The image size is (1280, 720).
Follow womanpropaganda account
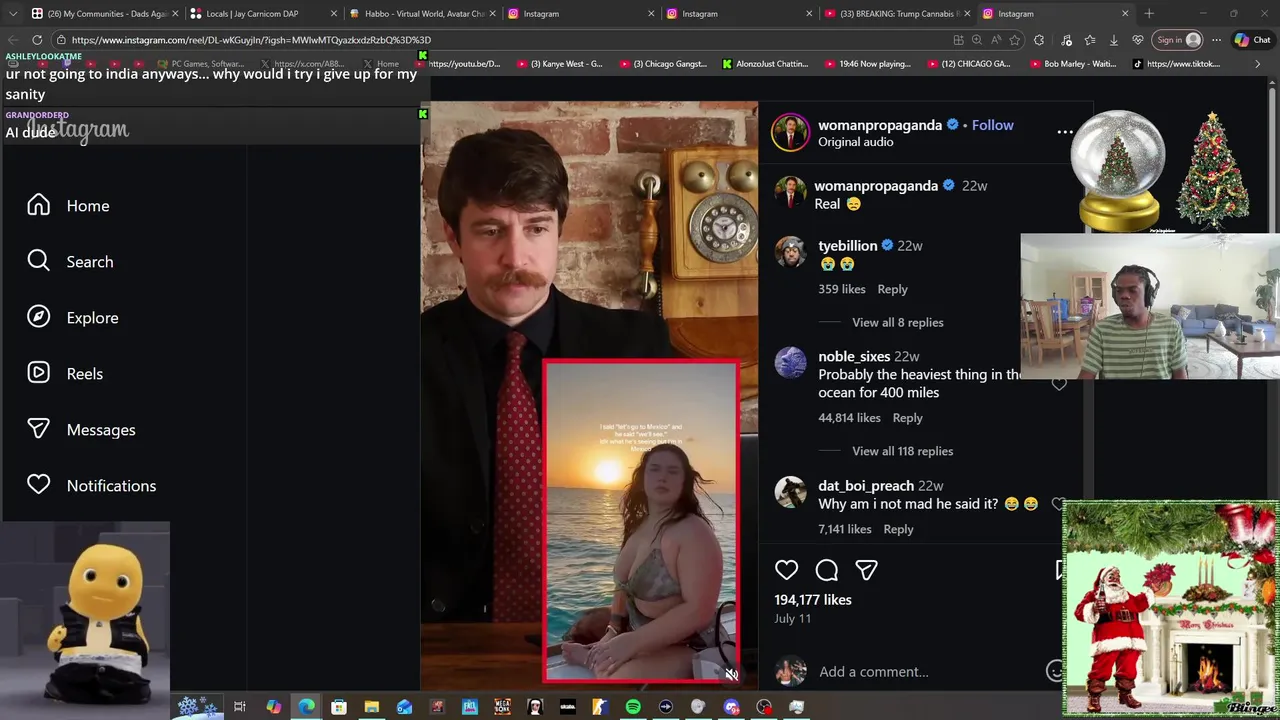[992, 125]
